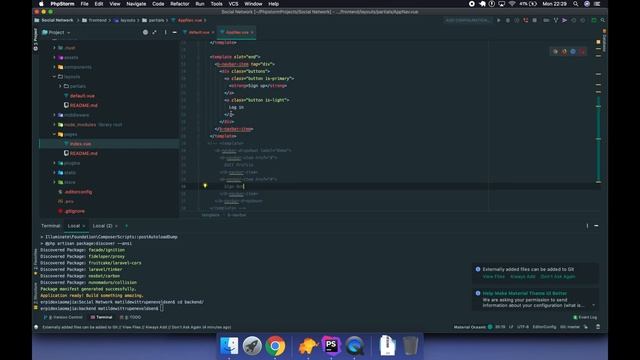The width and height of the screenshot is (640, 360).
Task: Expand the assets folder
Action: point(54,57)
